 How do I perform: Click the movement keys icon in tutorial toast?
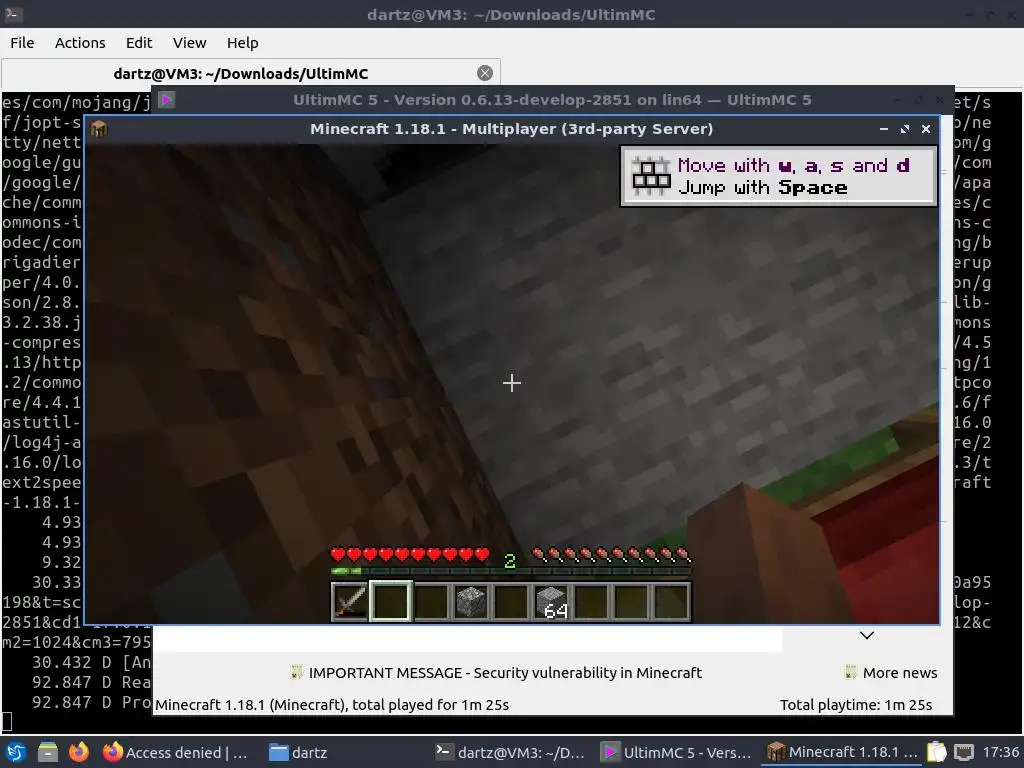pyautogui.click(x=650, y=176)
